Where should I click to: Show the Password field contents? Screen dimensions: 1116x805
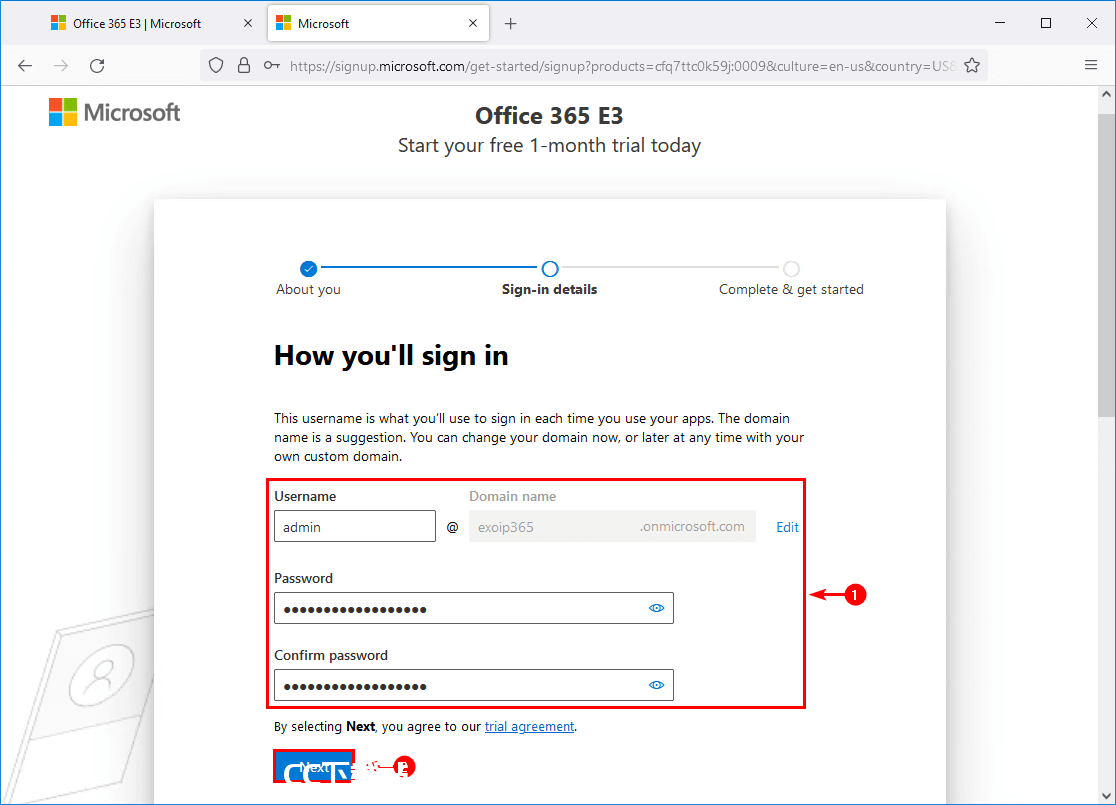(656, 609)
